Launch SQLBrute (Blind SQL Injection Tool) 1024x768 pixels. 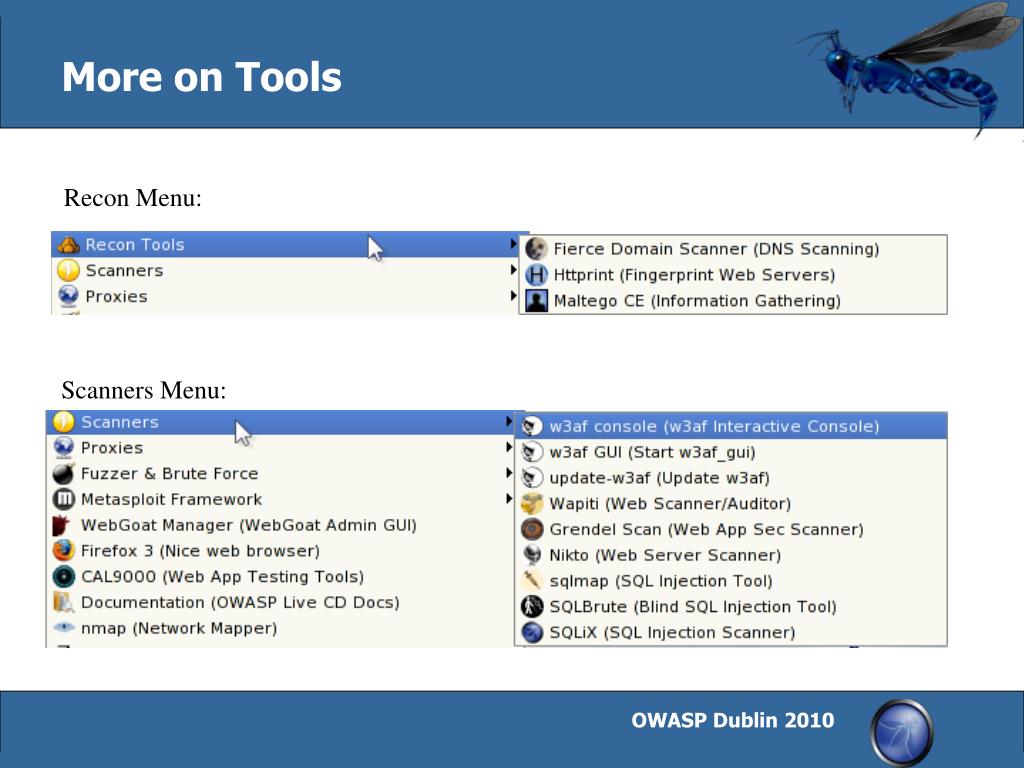pyautogui.click(x=731, y=607)
